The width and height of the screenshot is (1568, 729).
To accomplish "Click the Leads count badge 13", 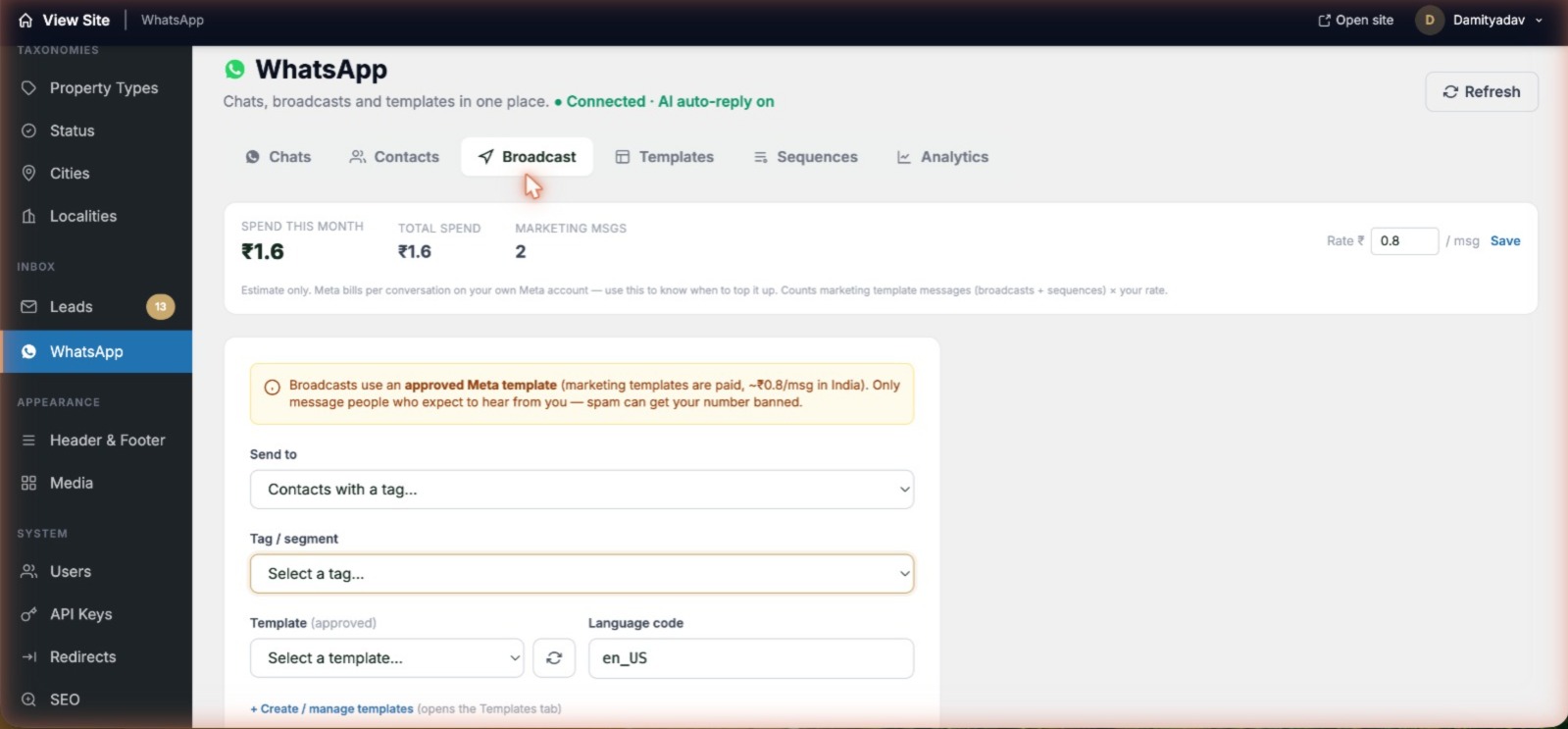I will coord(161,307).
